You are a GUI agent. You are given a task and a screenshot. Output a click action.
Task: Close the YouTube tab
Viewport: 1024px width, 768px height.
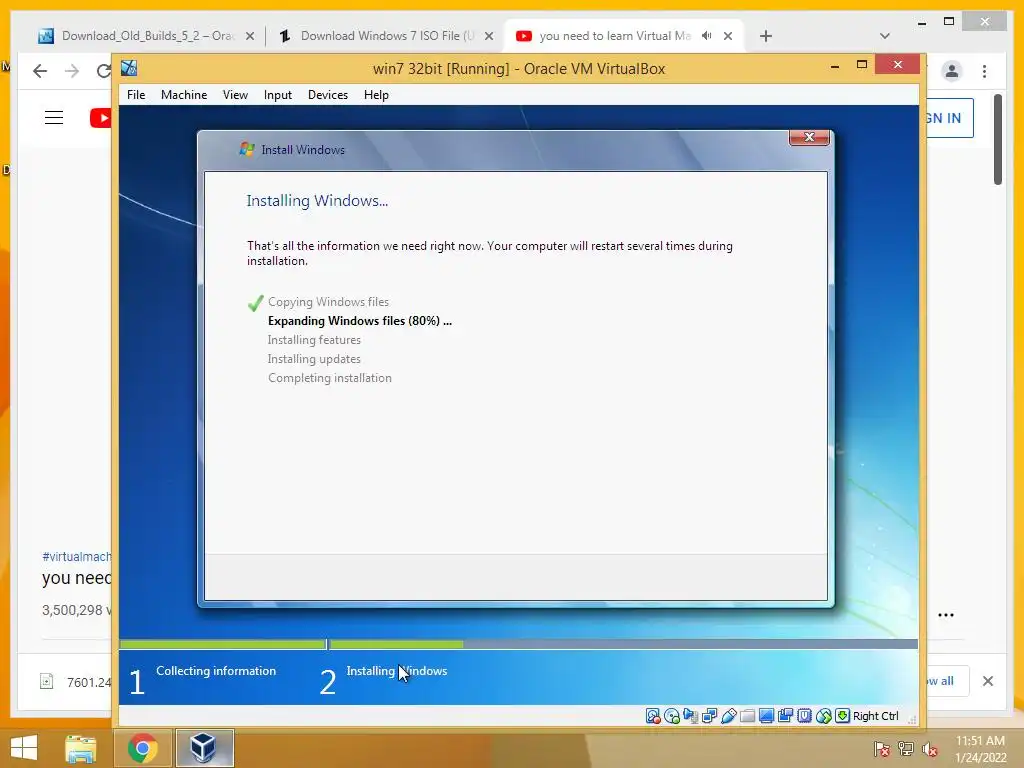click(x=728, y=37)
